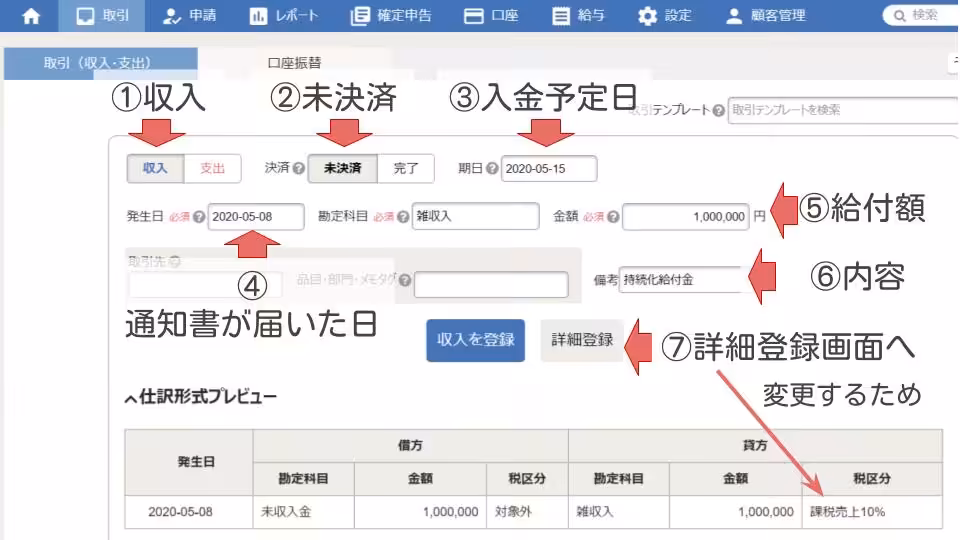Open the レポート menu
The width and height of the screenshot is (960, 540).
pos(284,16)
